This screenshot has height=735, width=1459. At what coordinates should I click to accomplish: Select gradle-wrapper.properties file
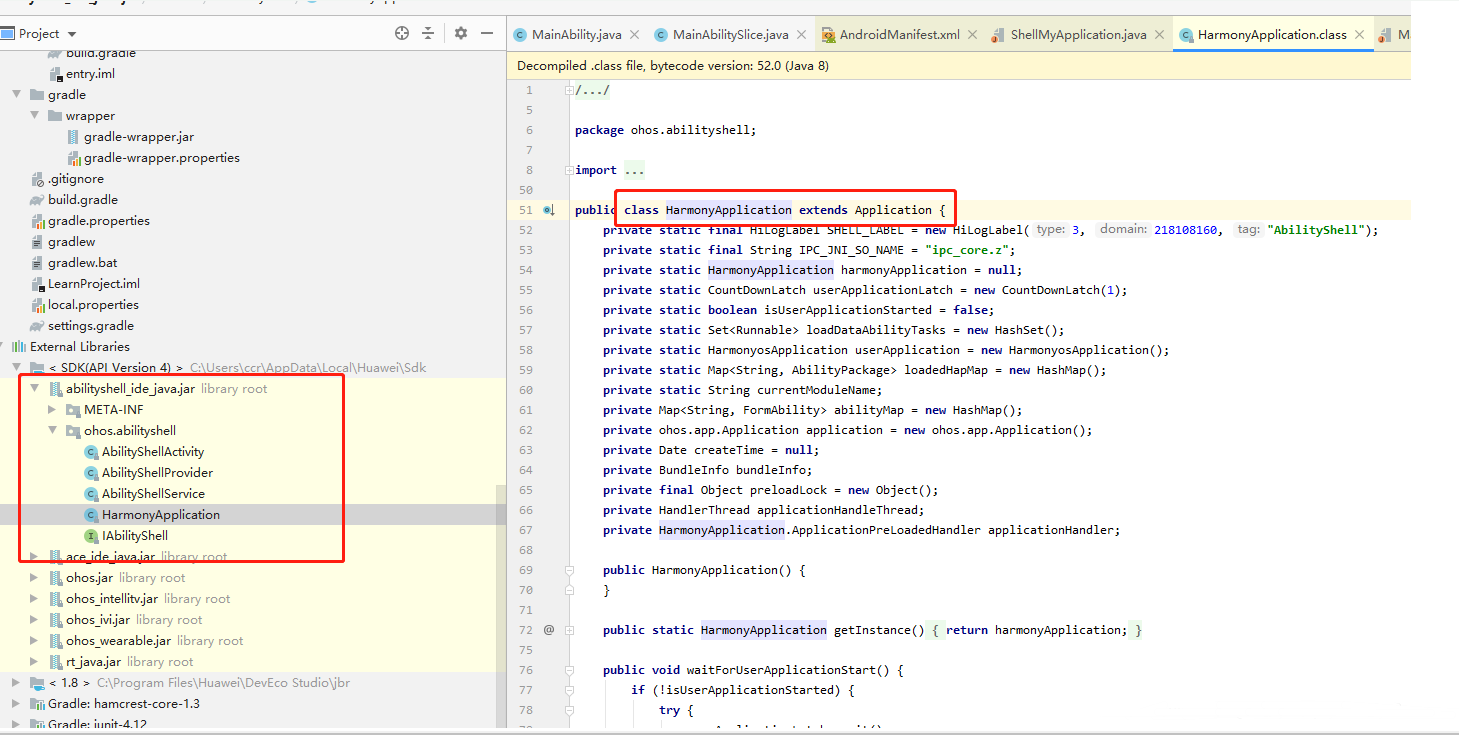[x=162, y=158]
